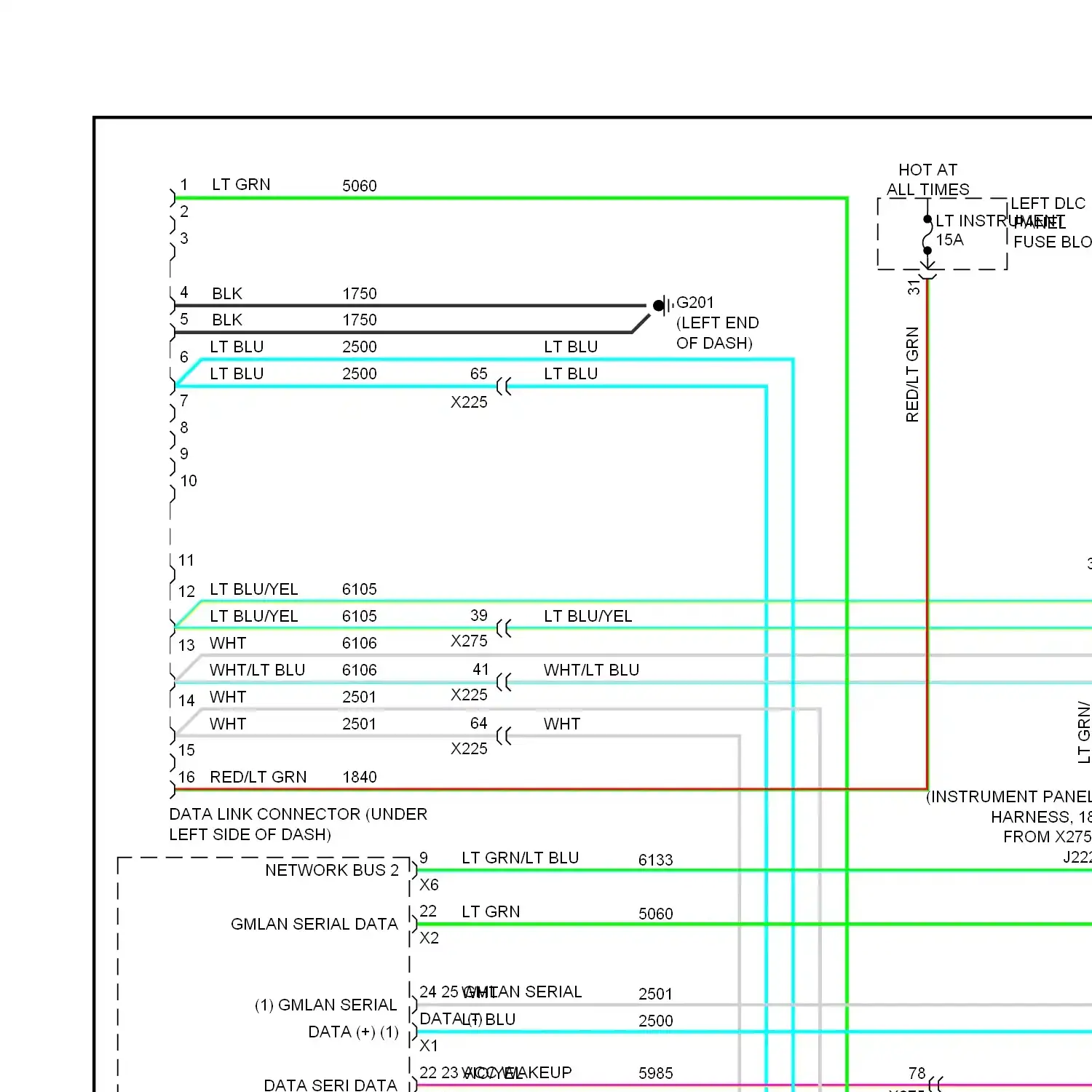Click circuit number 5985
Viewport: 1092px width, 1092px height.
656,1073
